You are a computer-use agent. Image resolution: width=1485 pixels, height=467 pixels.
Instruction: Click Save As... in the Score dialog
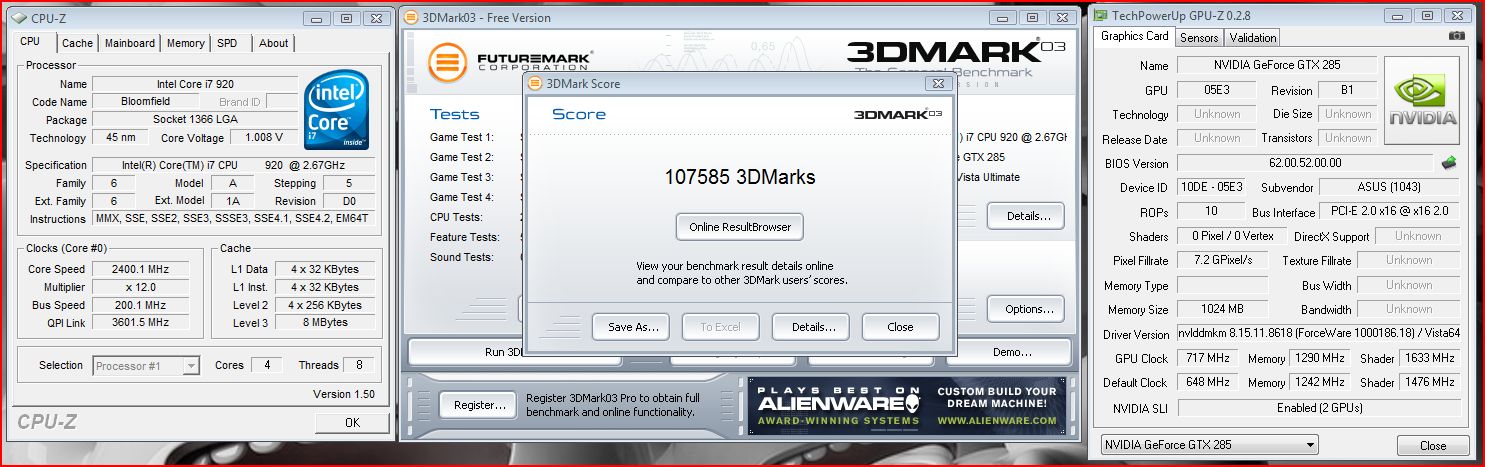click(x=630, y=327)
